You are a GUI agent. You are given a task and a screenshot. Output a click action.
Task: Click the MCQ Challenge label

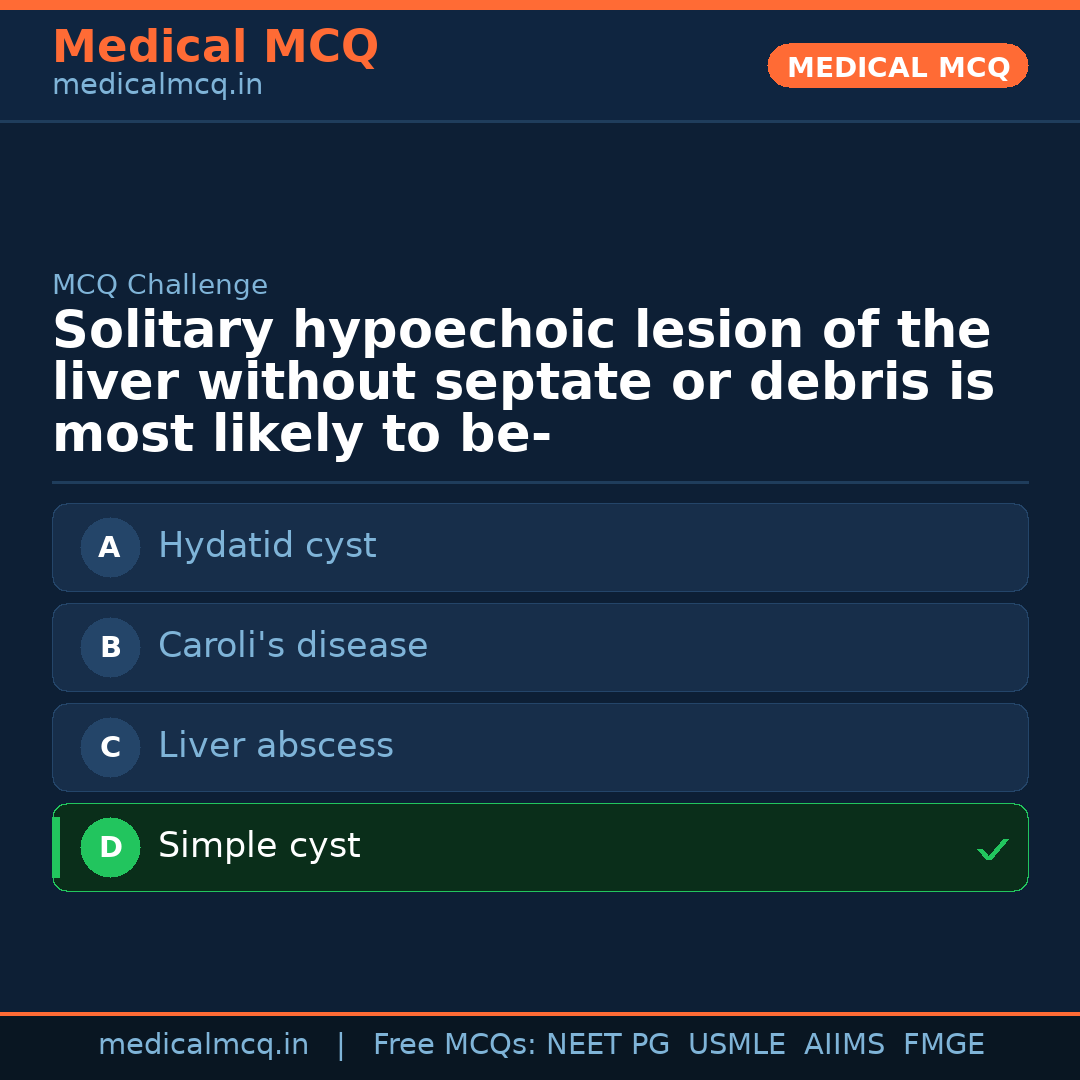click(x=160, y=285)
